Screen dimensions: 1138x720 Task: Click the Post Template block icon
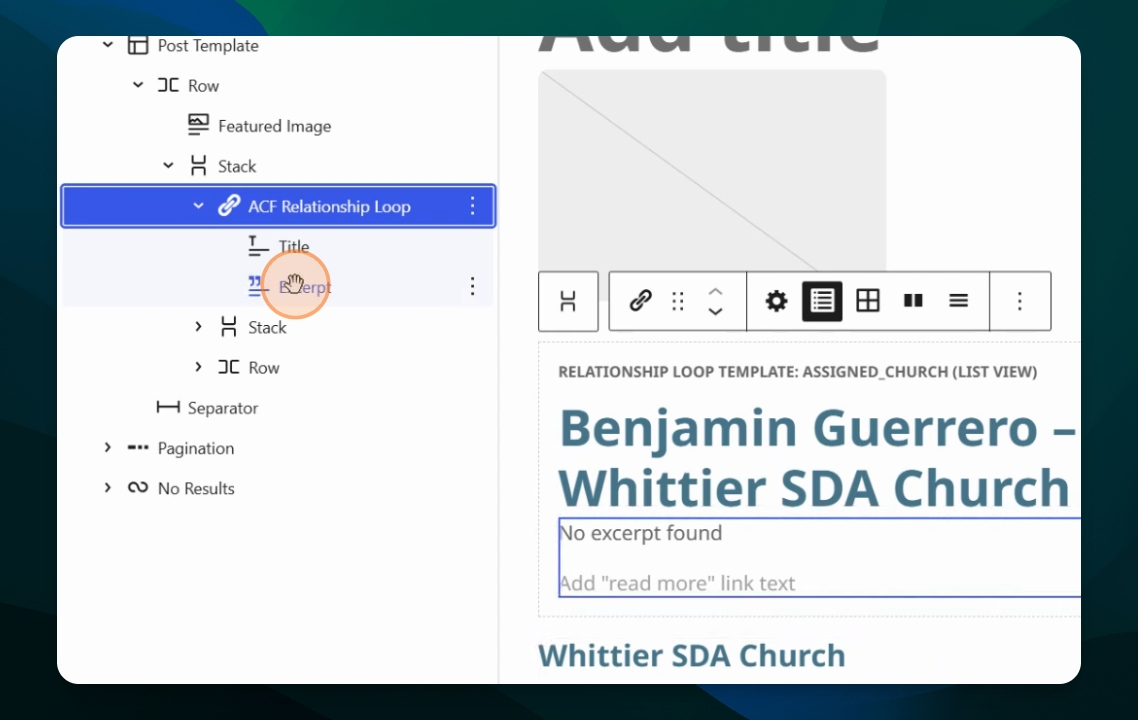tap(138, 45)
